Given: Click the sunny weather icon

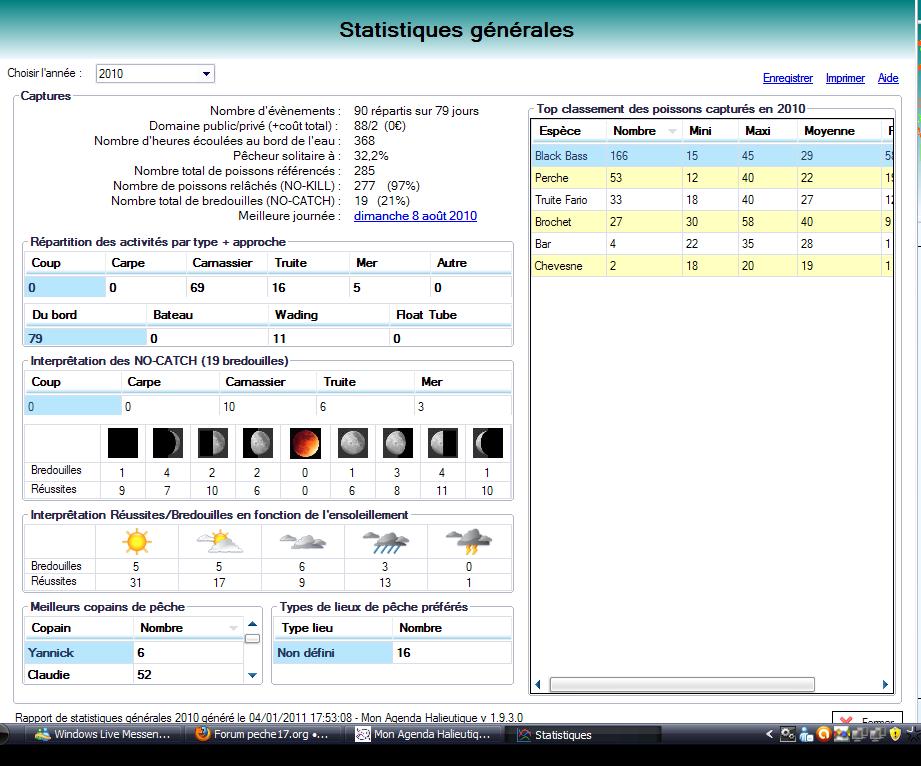Looking at the screenshot, I should point(136,541).
